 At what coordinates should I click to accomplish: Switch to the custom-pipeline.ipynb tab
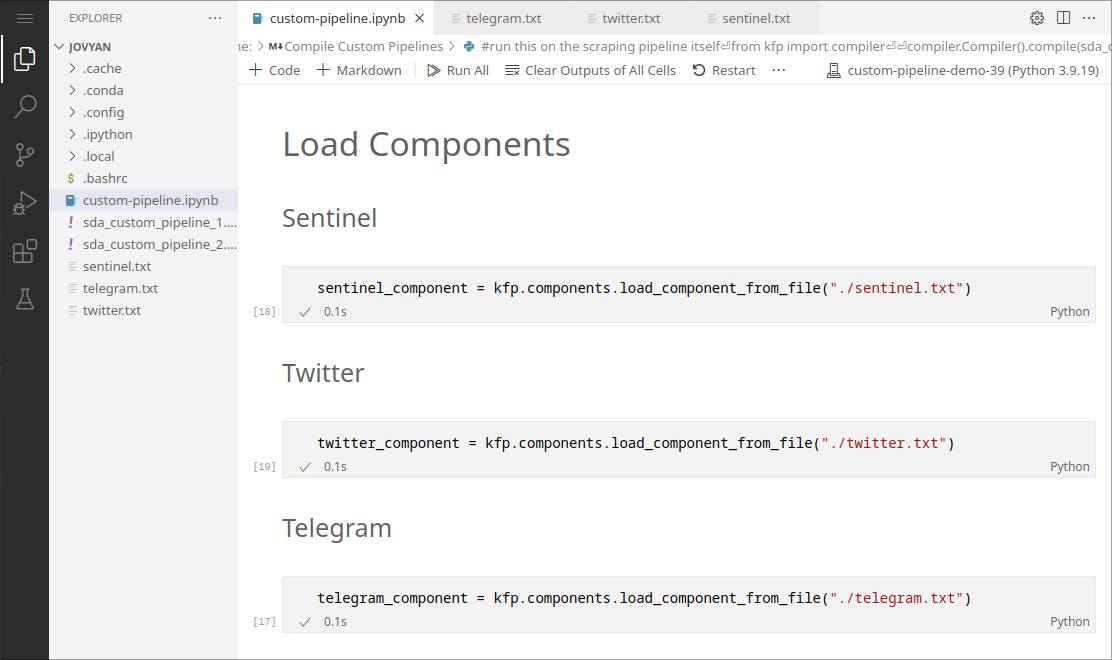pyautogui.click(x=337, y=18)
